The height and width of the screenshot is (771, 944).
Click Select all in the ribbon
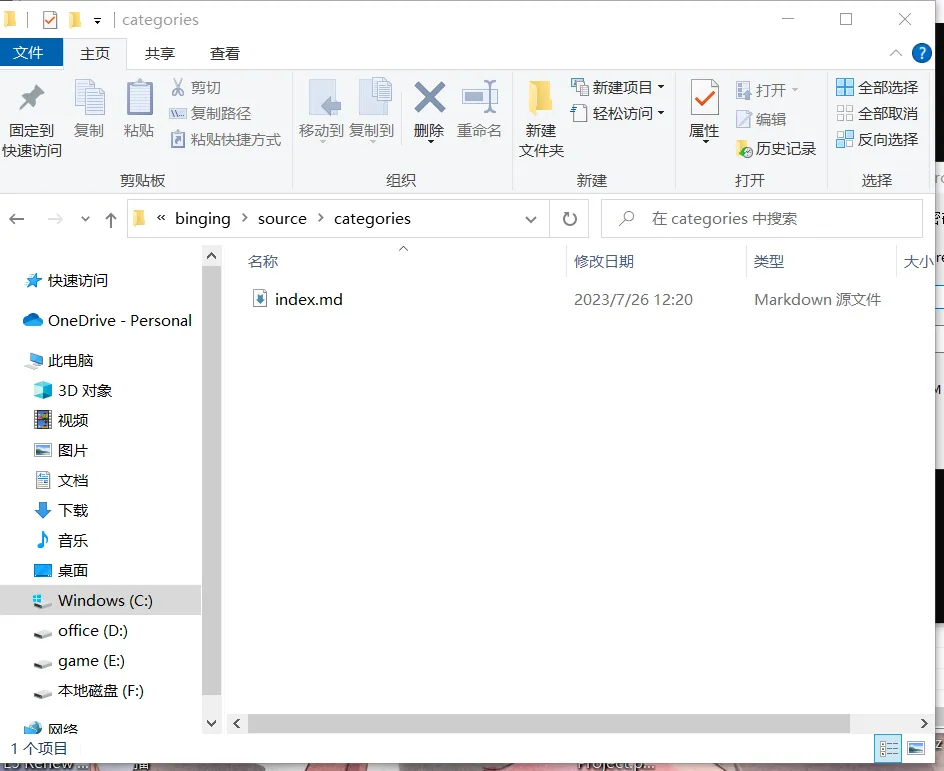tap(877, 87)
